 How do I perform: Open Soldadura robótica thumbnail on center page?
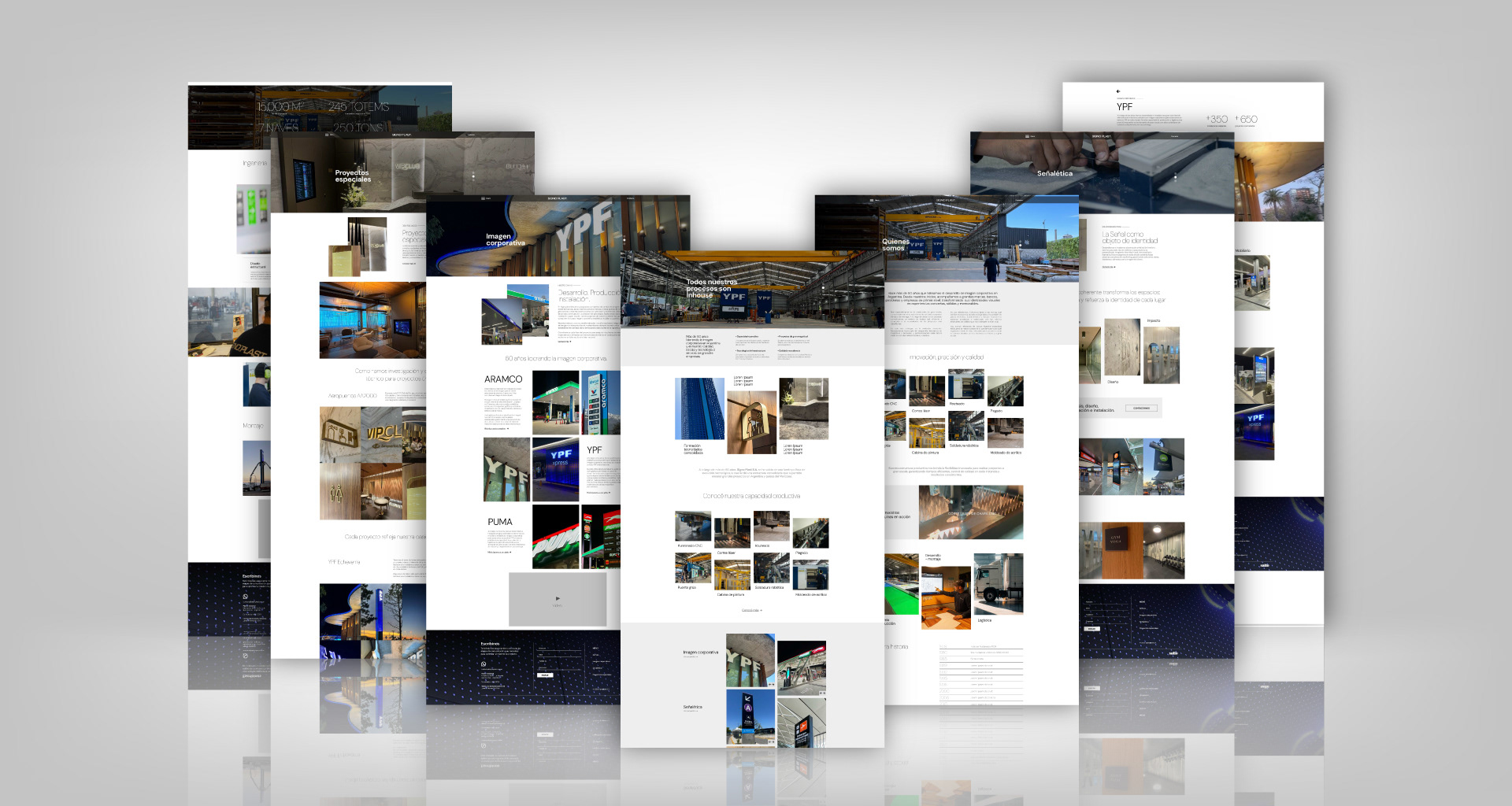[771, 568]
